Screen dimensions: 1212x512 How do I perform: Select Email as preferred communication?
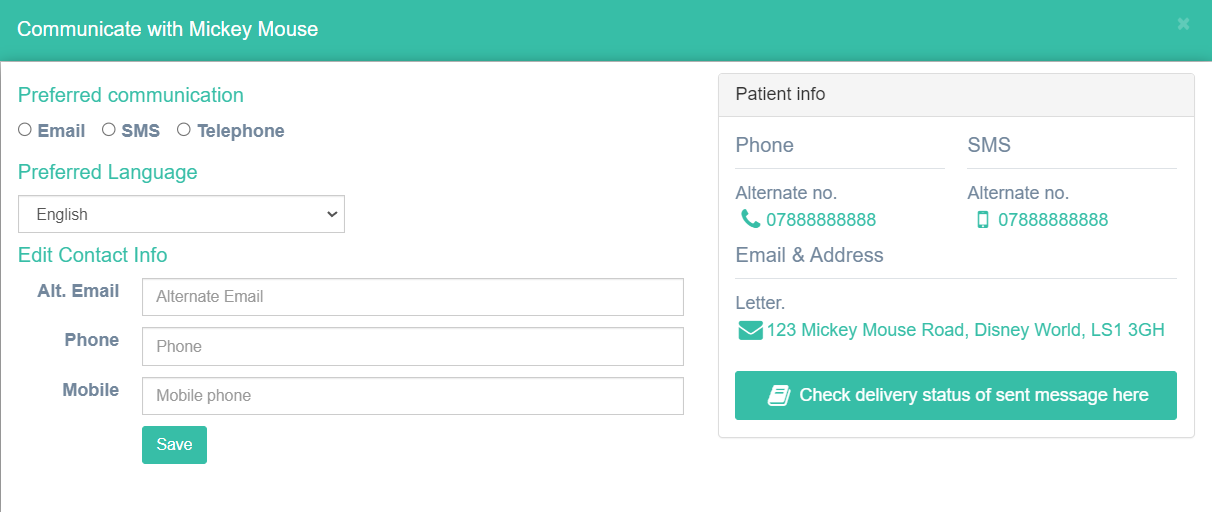click(25, 129)
